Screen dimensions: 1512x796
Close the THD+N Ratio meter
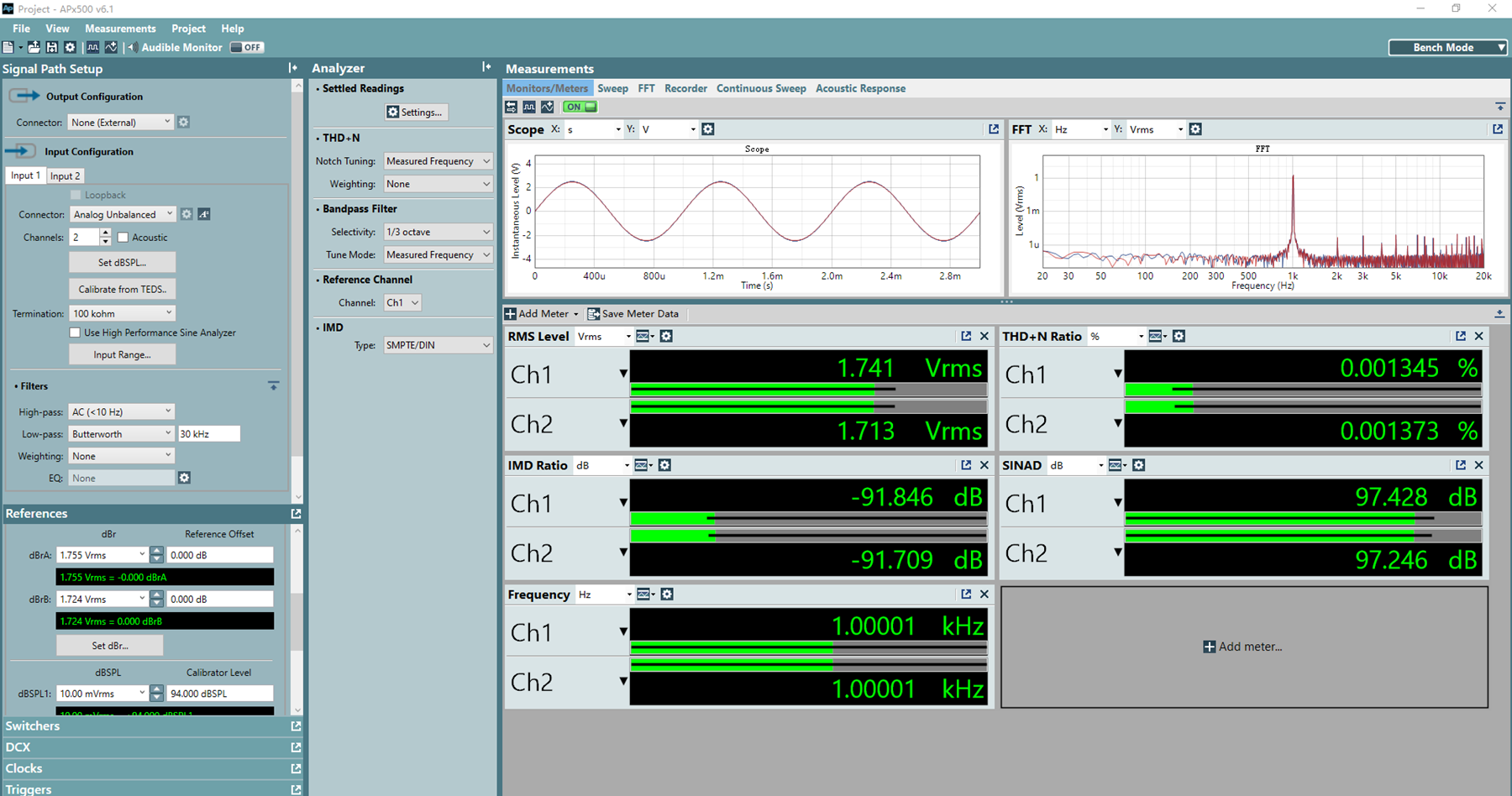click(x=1479, y=336)
